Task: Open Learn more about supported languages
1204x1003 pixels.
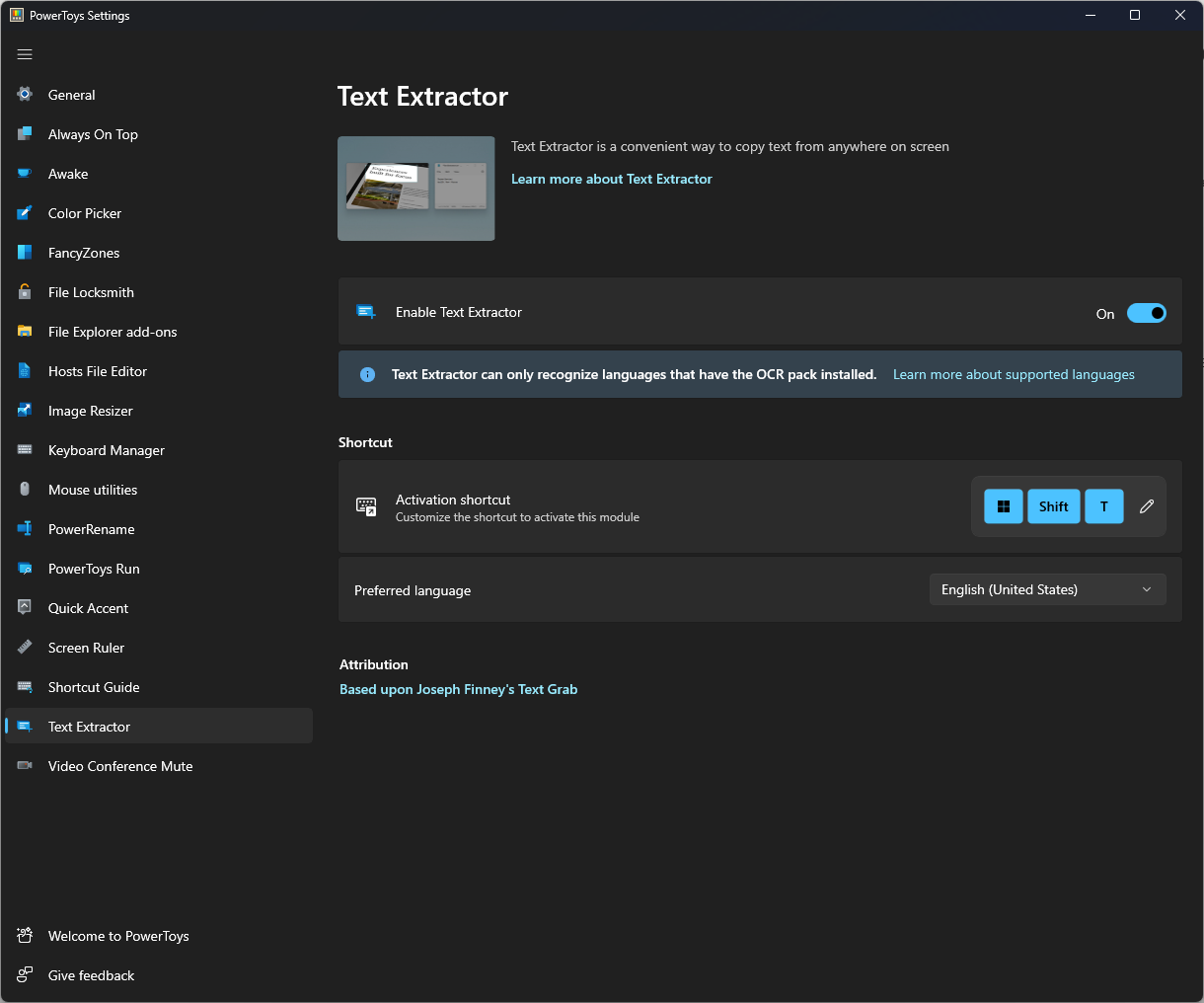Action: coord(1013,374)
